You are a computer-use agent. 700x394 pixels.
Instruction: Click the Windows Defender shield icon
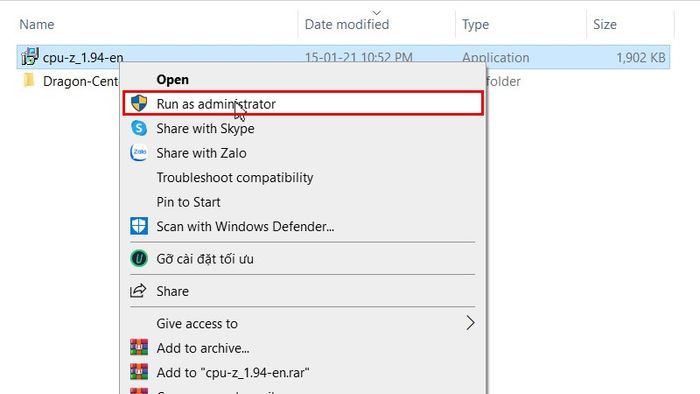tap(139, 226)
